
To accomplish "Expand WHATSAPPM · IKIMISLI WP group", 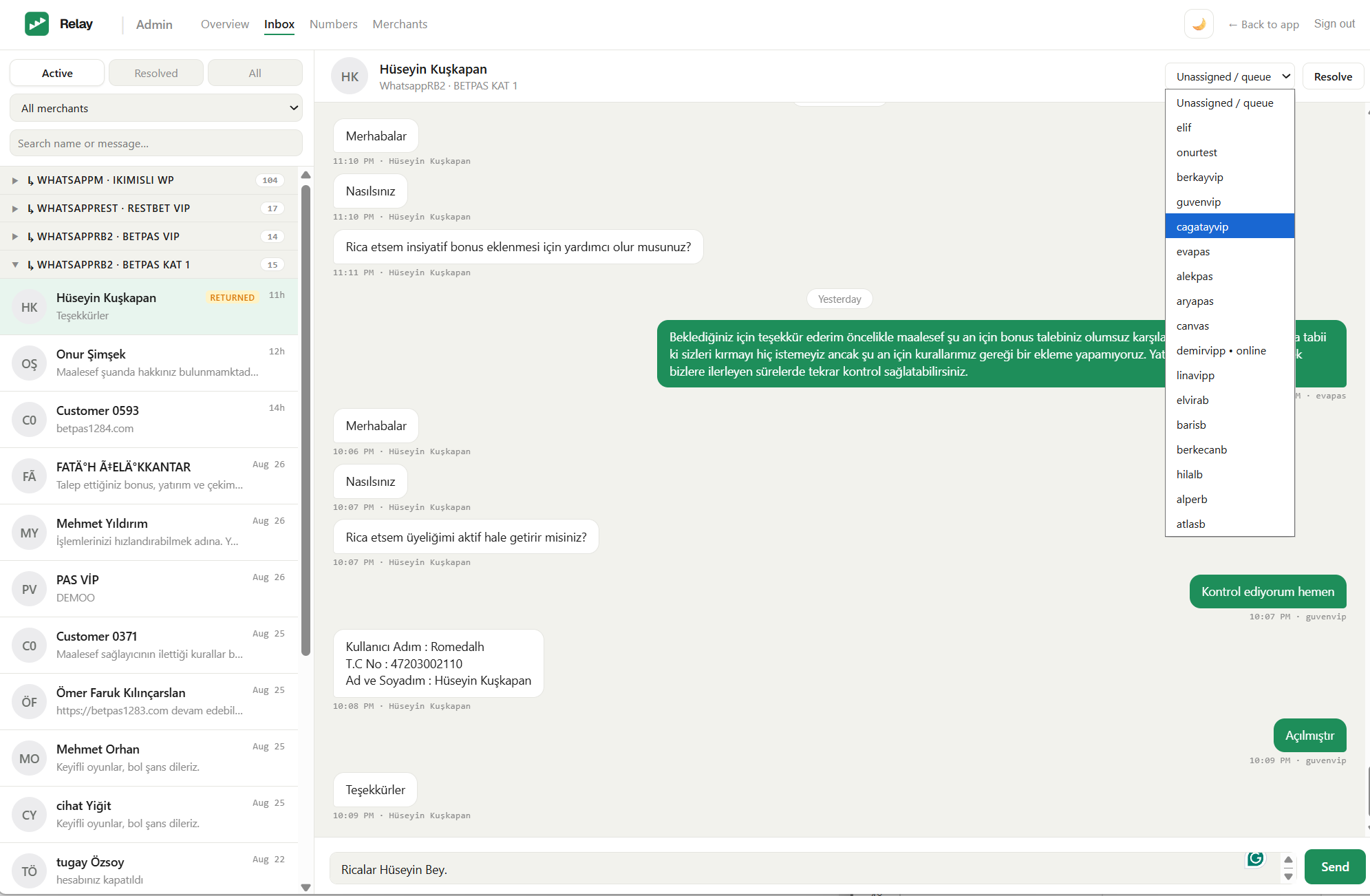I will (x=149, y=180).
